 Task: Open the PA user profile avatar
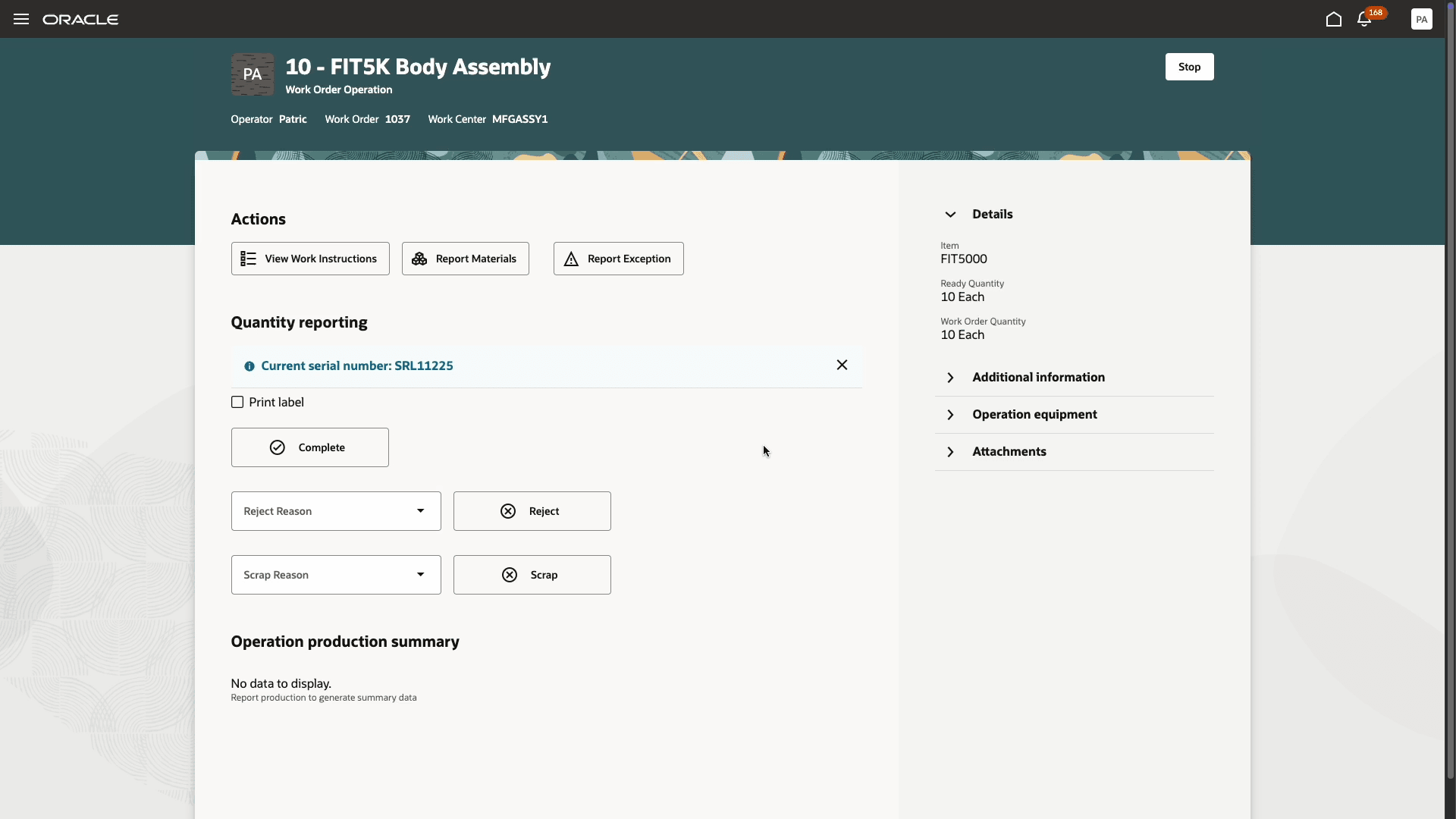pos(1421,19)
